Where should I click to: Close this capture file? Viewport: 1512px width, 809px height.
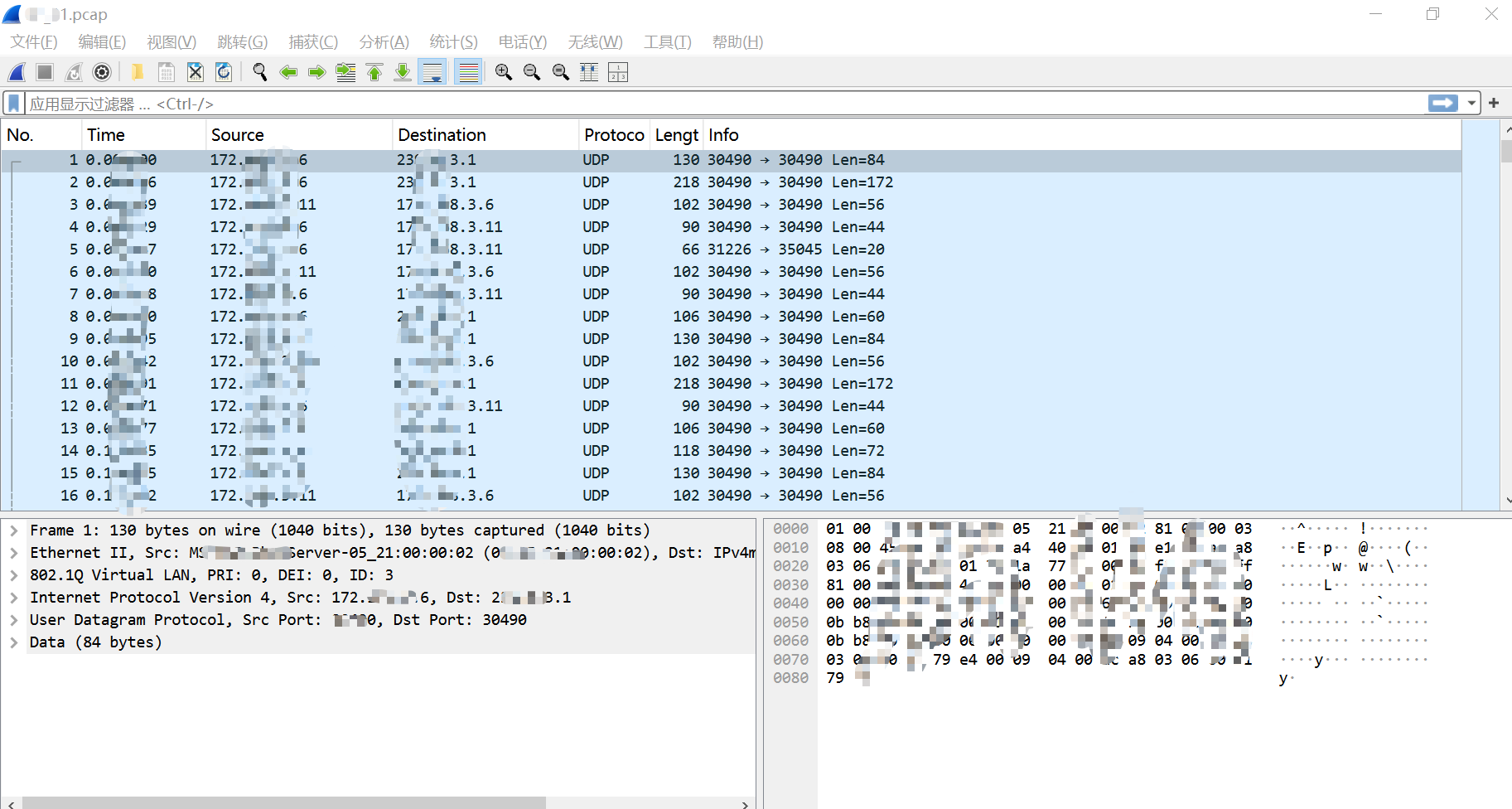196,73
